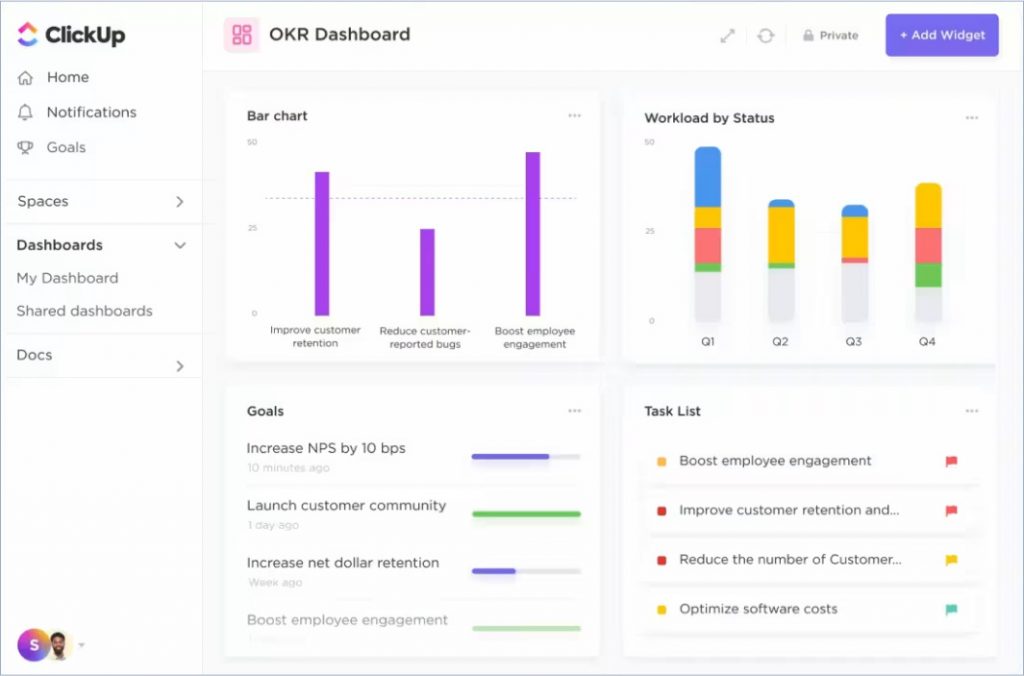Viewport: 1024px width, 676px height.
Task: Click the Add Widget button
Action: pyautogui.click(x=941, y=35)
